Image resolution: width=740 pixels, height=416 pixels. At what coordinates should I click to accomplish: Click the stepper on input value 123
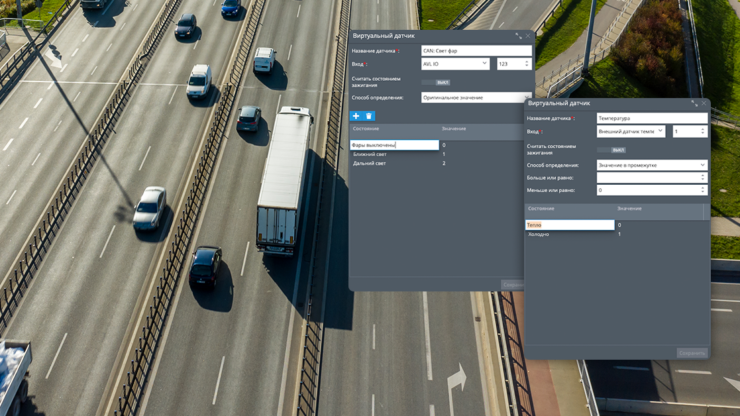click(527, 64)
